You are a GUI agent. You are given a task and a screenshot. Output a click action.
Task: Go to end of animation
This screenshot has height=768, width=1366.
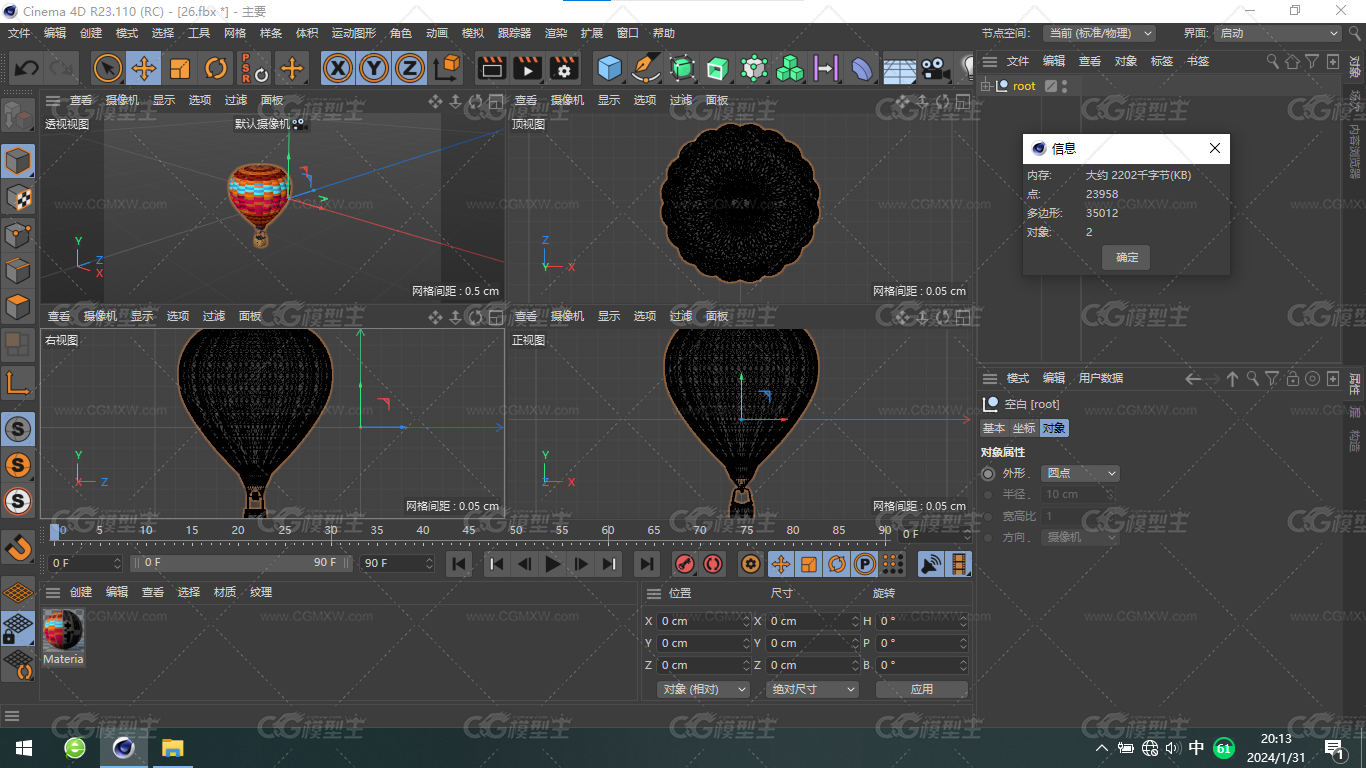[647, 564]
